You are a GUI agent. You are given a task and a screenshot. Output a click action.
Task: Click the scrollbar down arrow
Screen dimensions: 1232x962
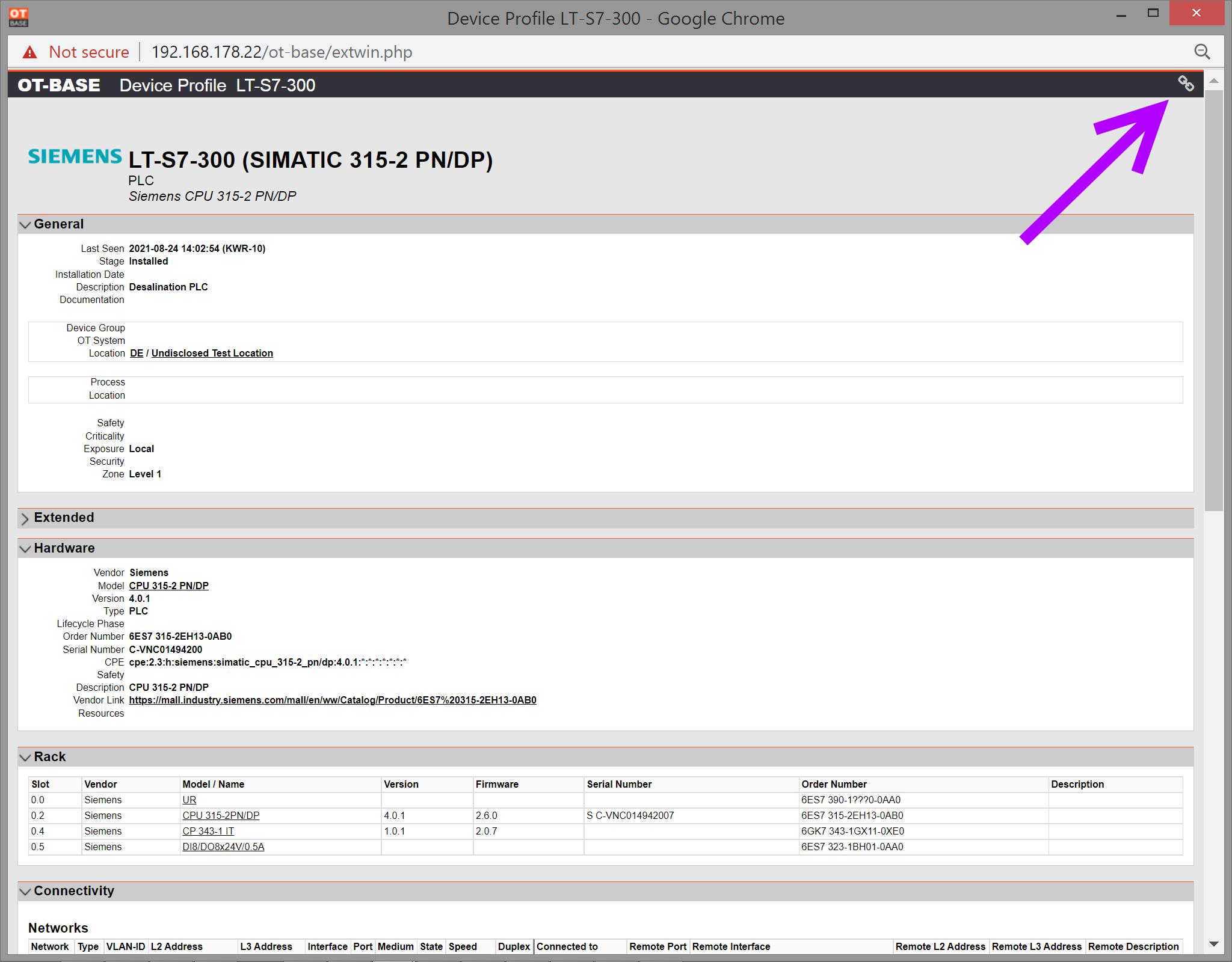[x=1214, y=944]
